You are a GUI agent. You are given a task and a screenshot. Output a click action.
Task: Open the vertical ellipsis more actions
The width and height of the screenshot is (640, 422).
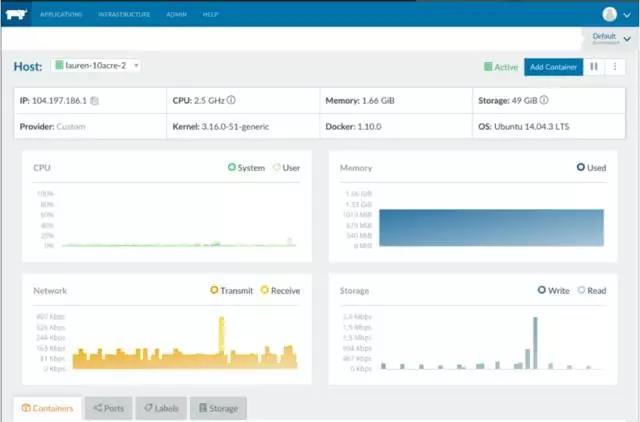coord(615,67)
